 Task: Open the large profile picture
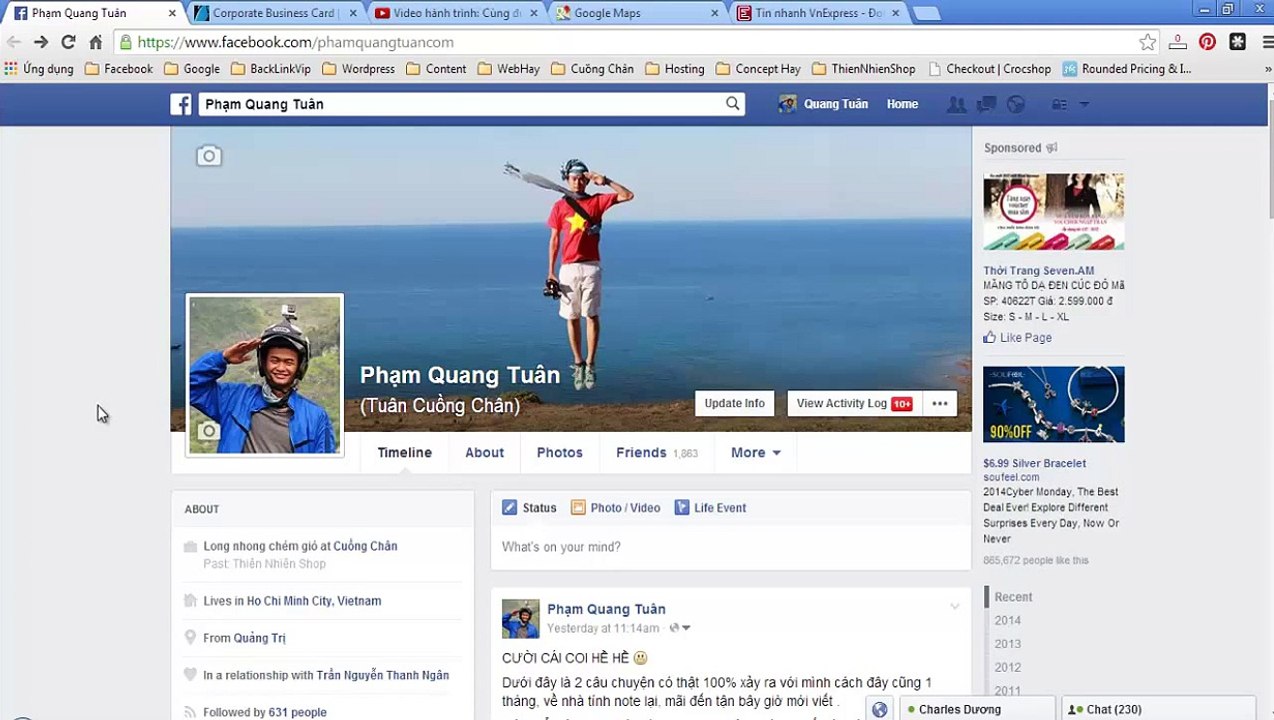click(265, 375)
